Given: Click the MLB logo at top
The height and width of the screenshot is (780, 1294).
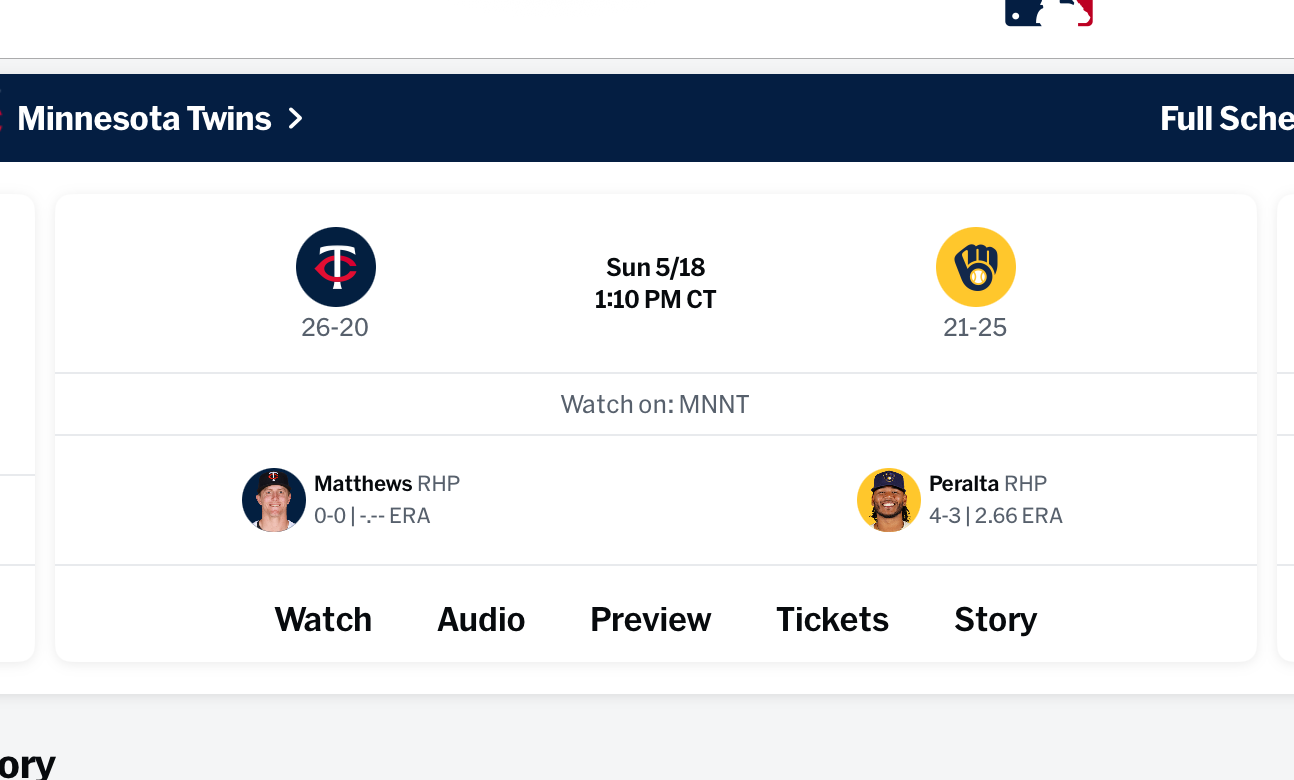Looking at the screenshot, I should tap(1048, 12).
